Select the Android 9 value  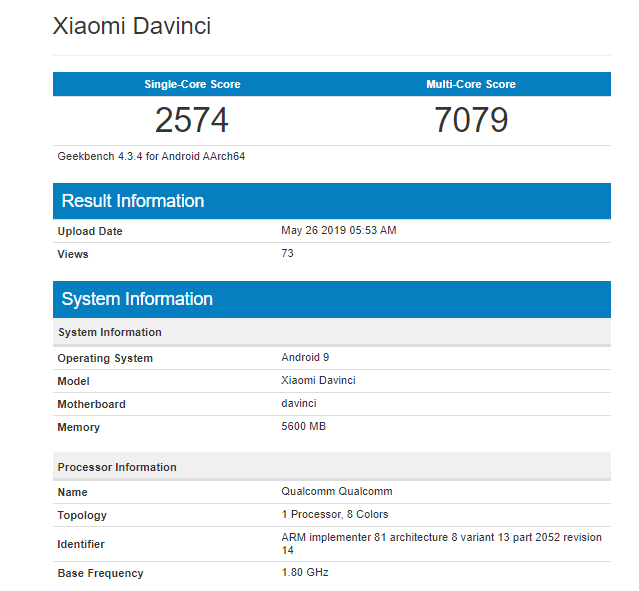pyautogui.click(x=305, y=357)
